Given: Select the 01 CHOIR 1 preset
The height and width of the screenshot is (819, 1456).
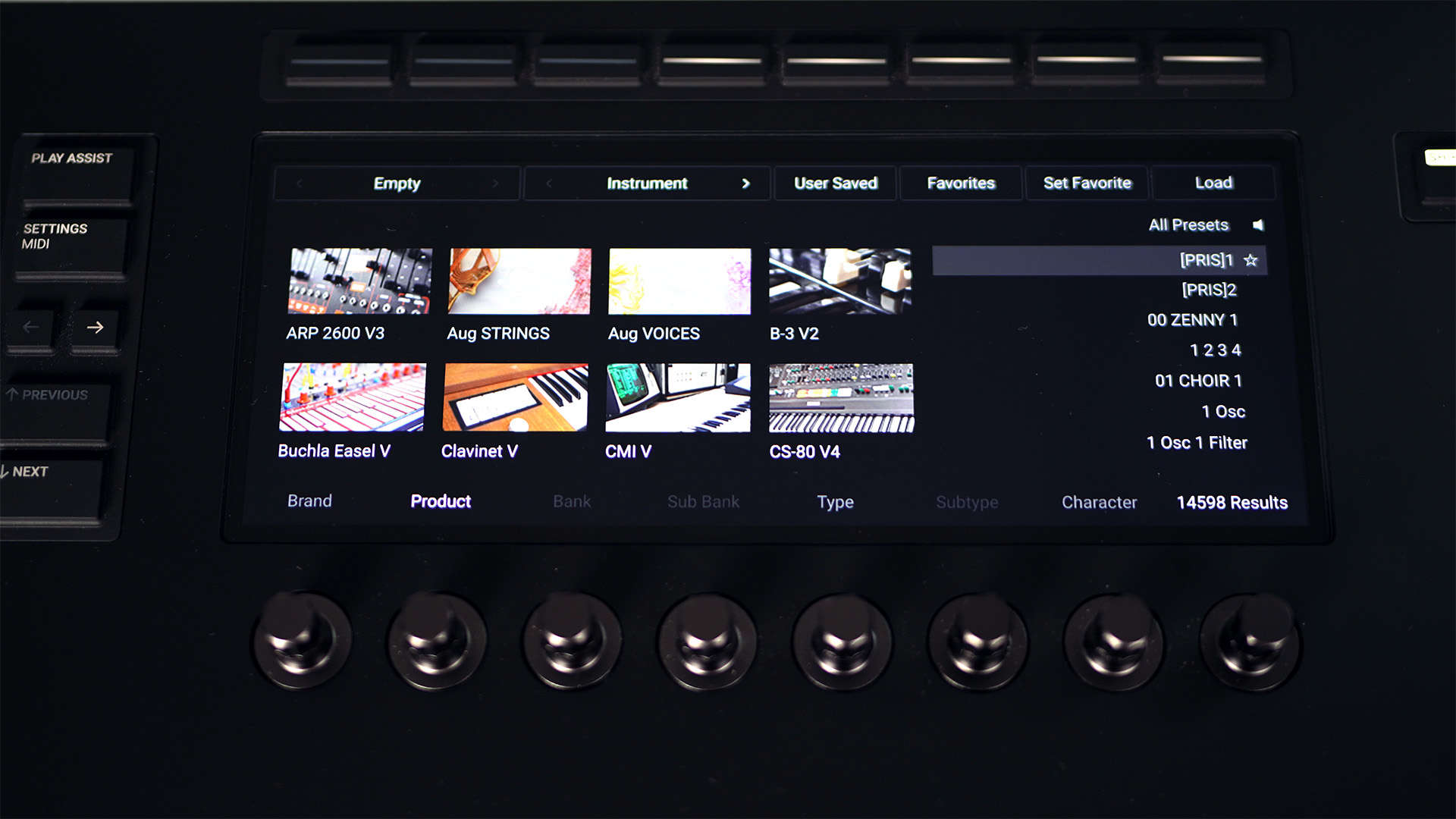Looking at the screenshot, I should pos(1198,381).
